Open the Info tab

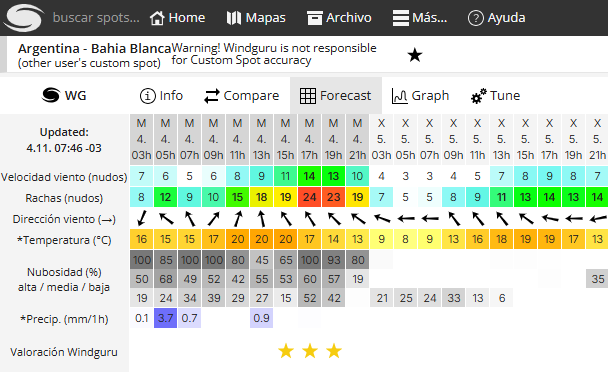coord(161,95)
